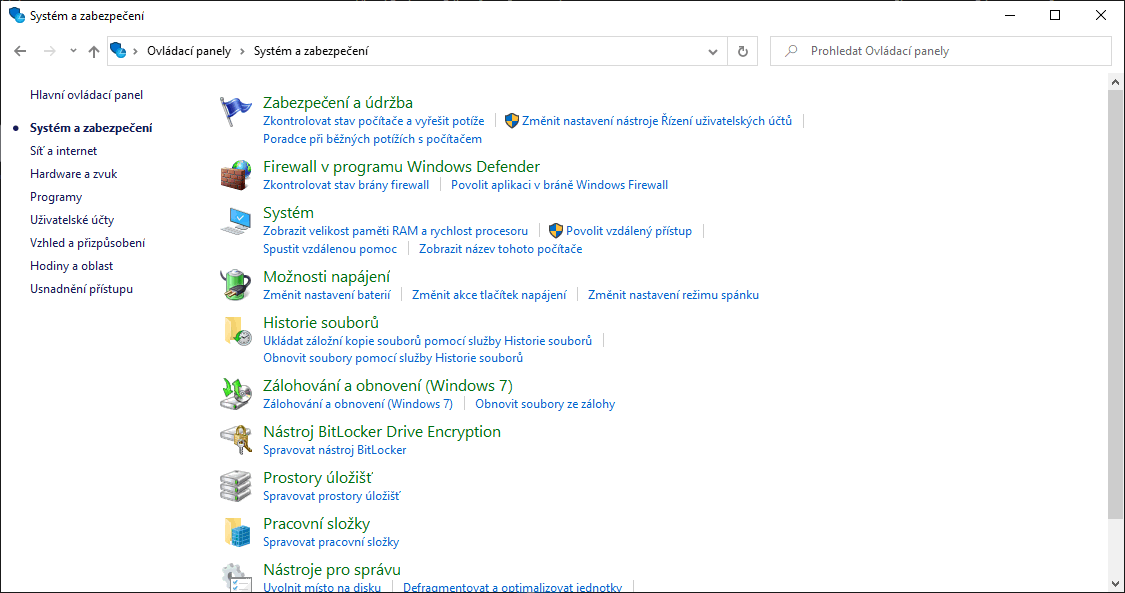This screenshot has width=1125, height=593.
Task: Expand the address bar history dropdown
Action: pos(713,51)
